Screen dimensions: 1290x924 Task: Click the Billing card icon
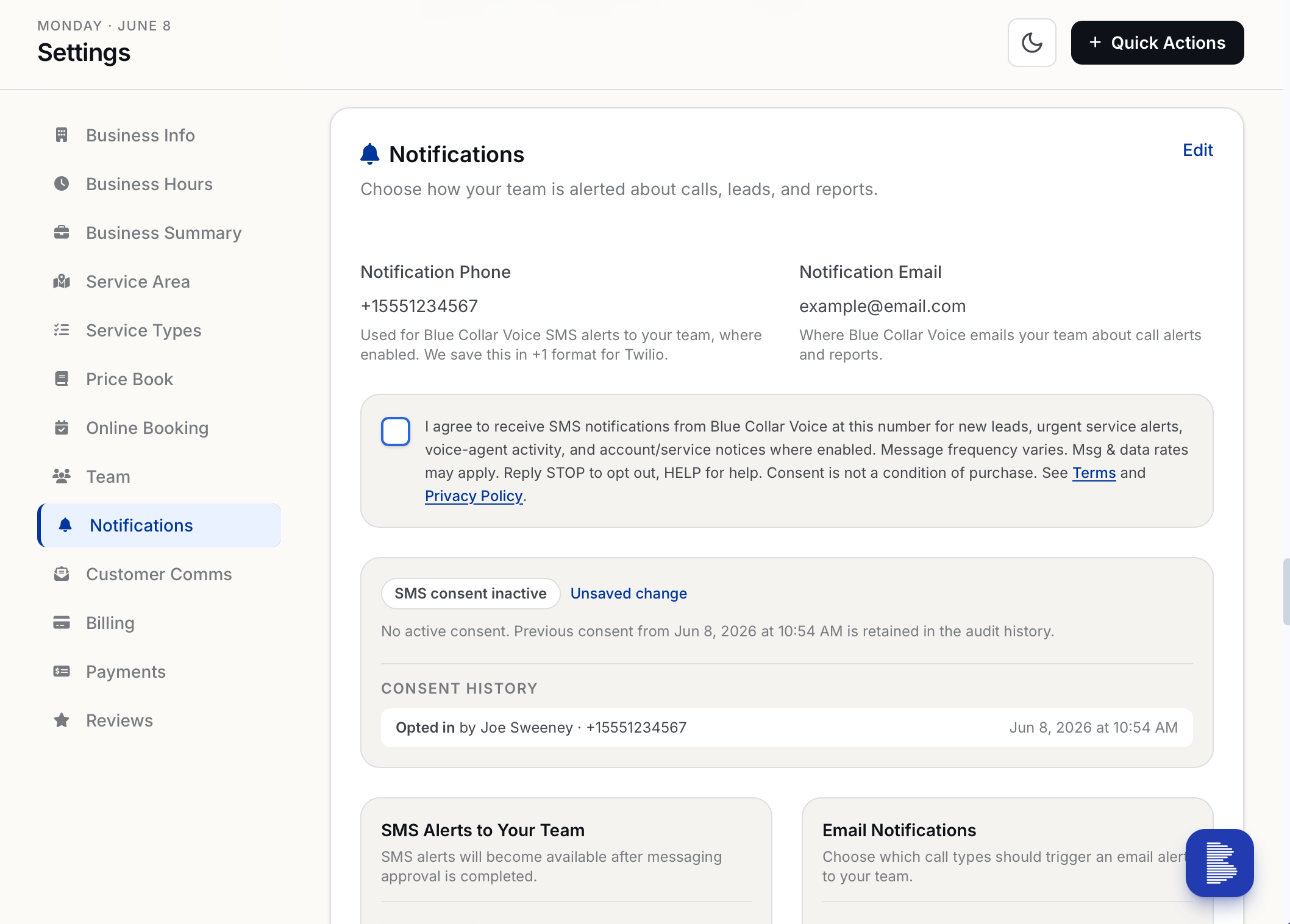pos(62,622)
